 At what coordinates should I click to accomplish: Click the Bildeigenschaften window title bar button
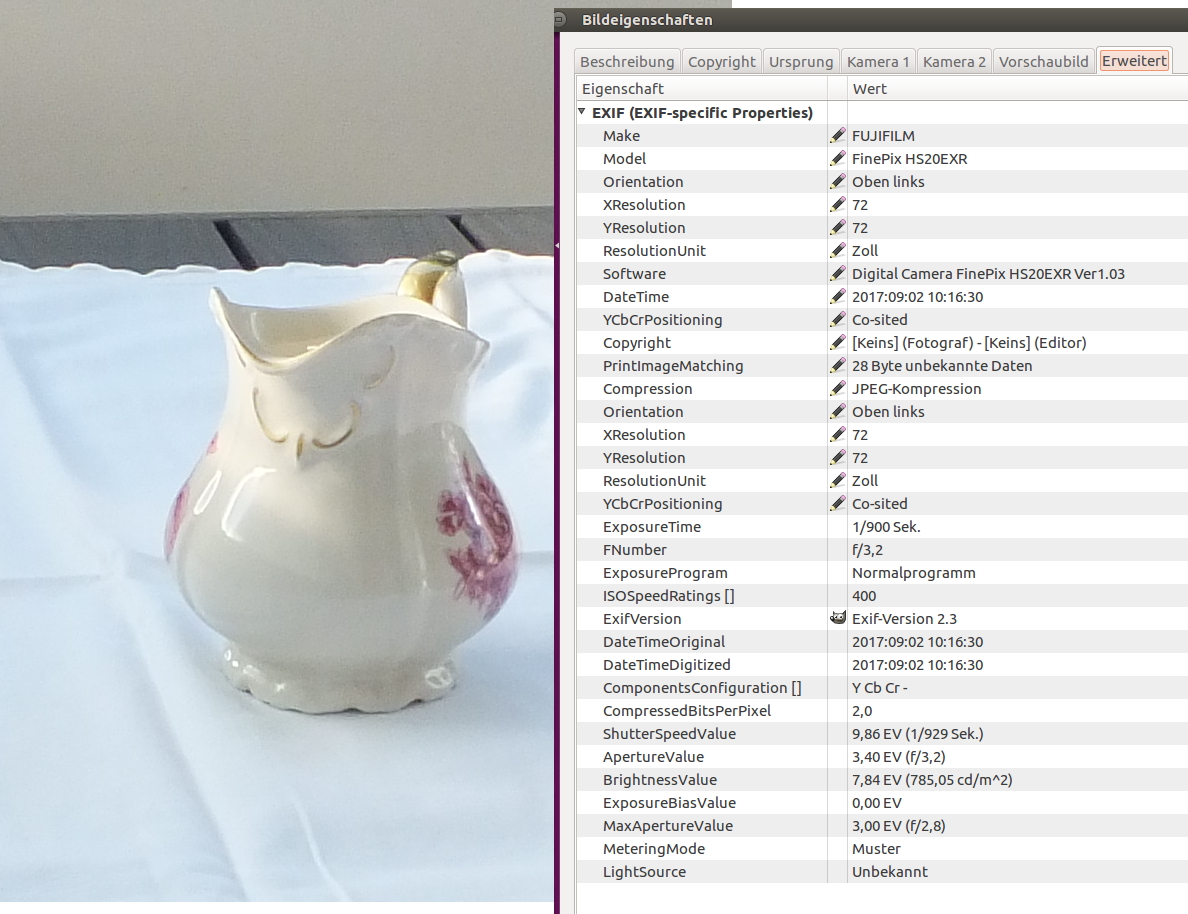coord(561,20)
